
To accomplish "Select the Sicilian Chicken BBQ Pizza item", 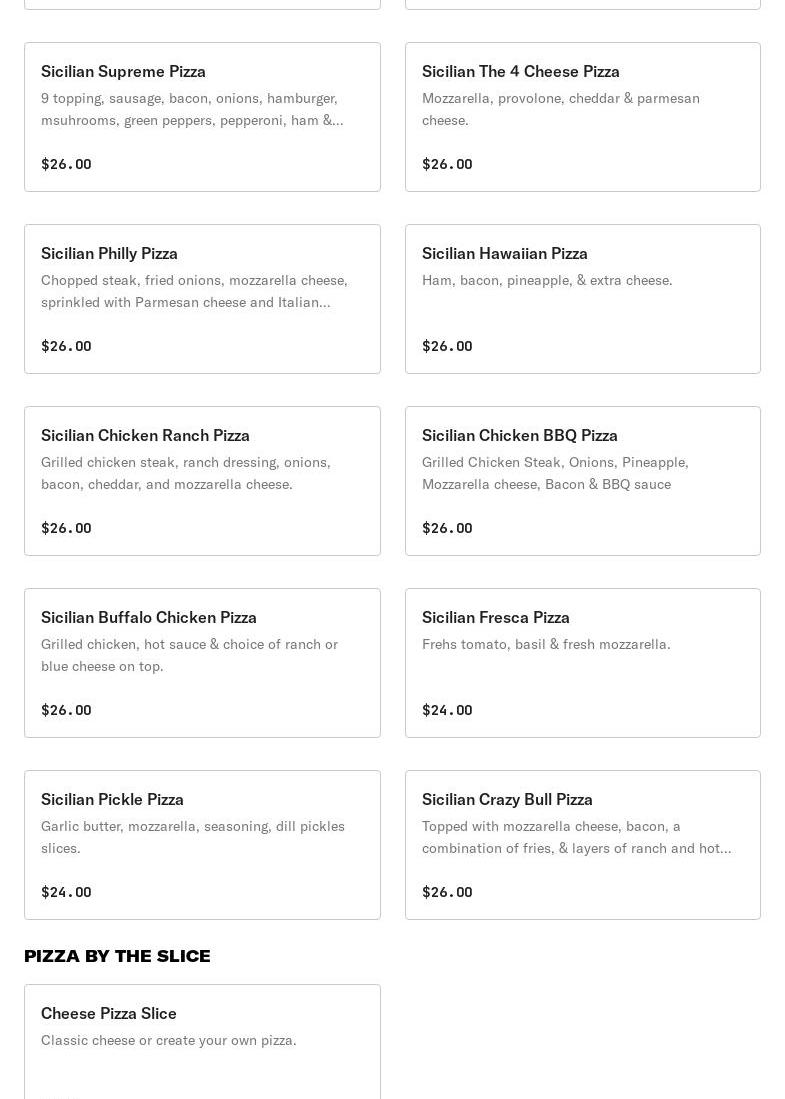I will point(582,481).
